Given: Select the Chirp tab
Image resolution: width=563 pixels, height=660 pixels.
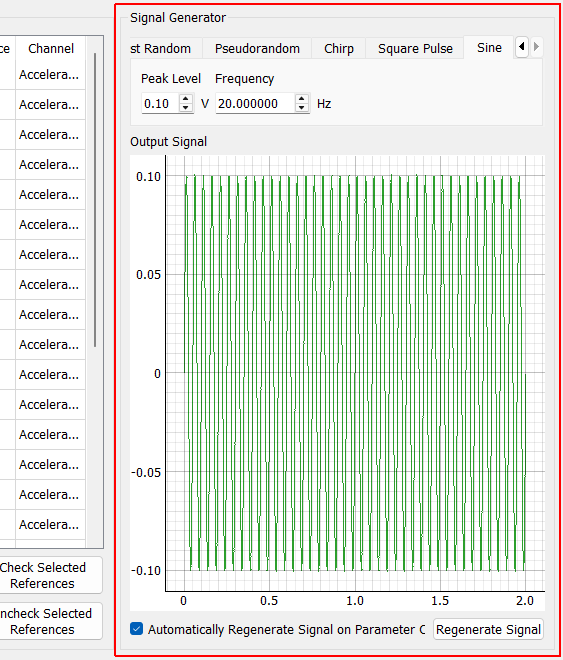Looking at the screenshot, I should click(339, 49).
